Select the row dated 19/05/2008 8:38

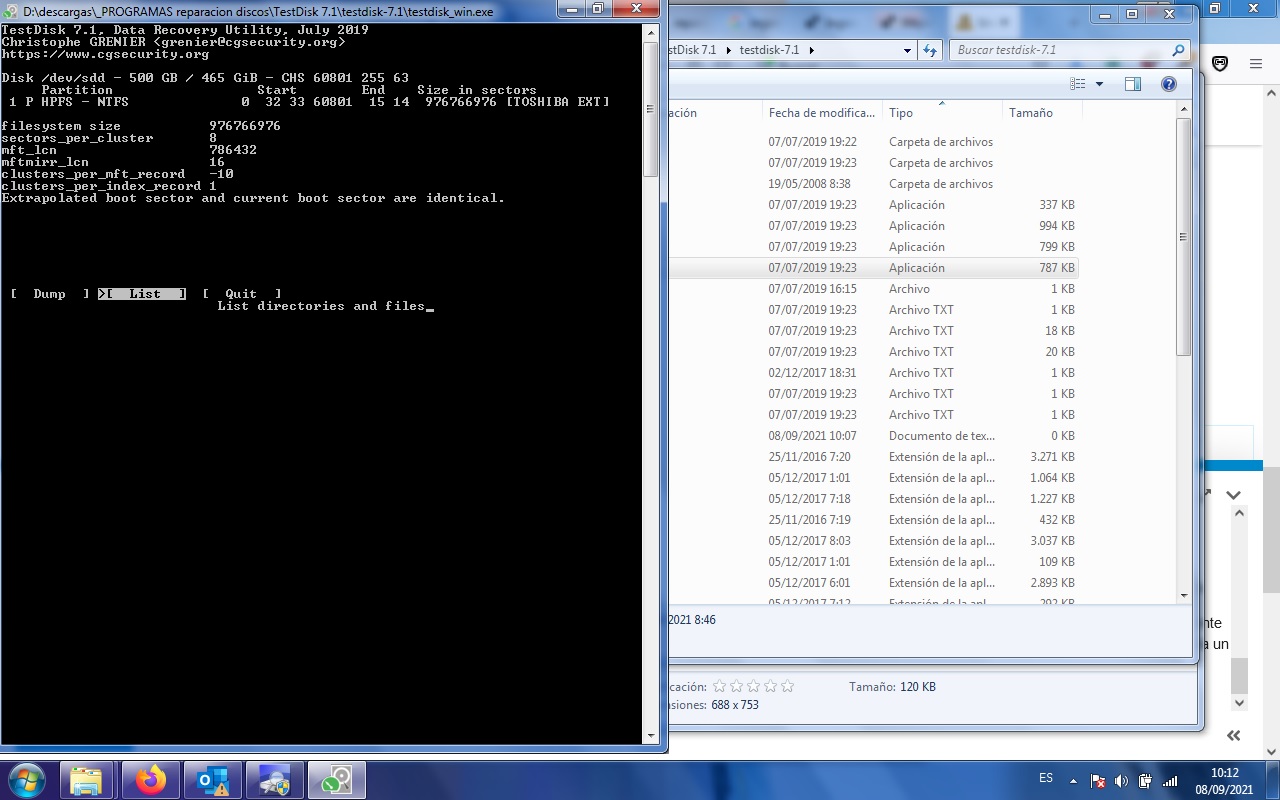pyautogui.click(x=873, y=184)
